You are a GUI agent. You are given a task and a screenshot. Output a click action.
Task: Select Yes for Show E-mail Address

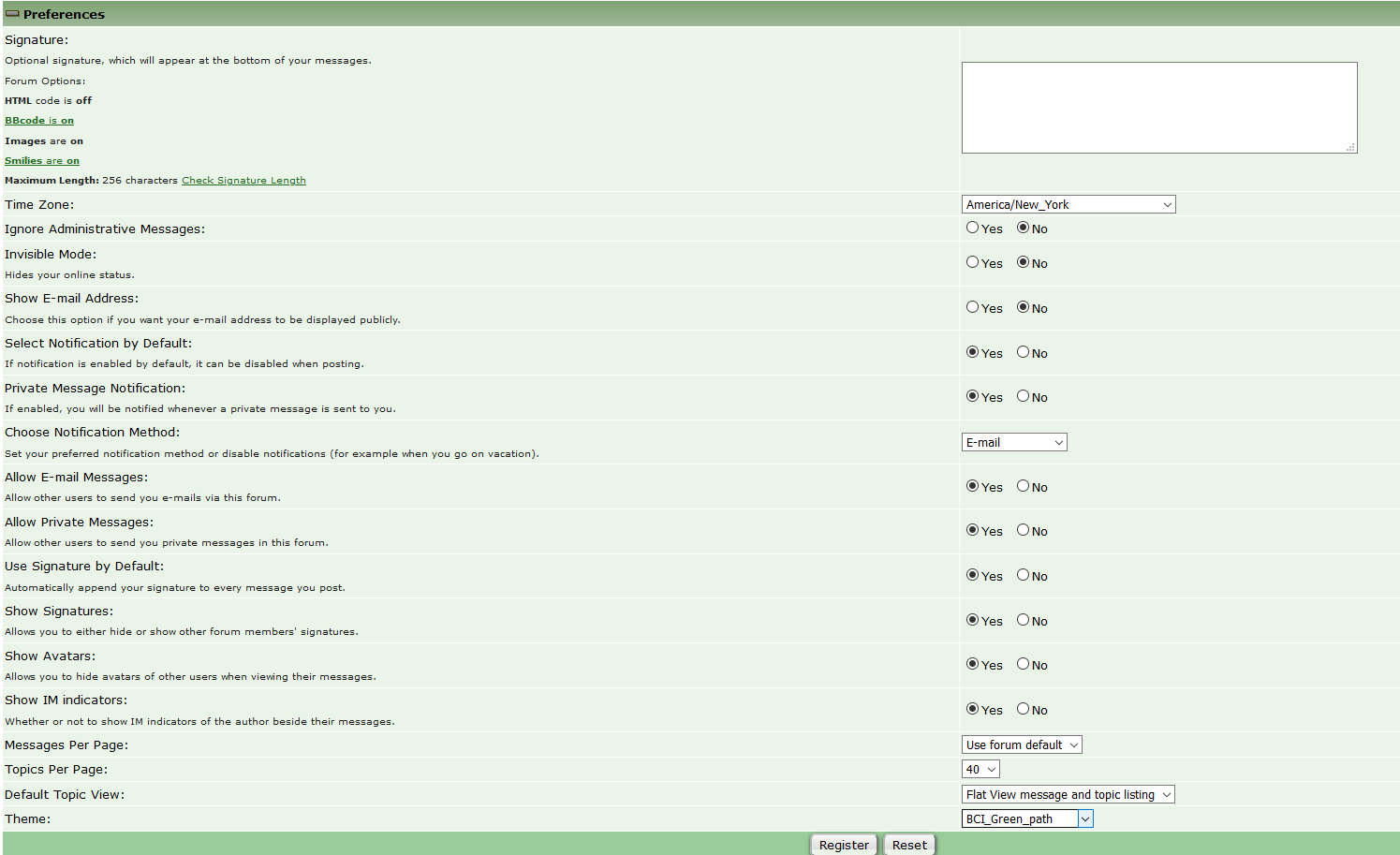click(x=973, y=307)
